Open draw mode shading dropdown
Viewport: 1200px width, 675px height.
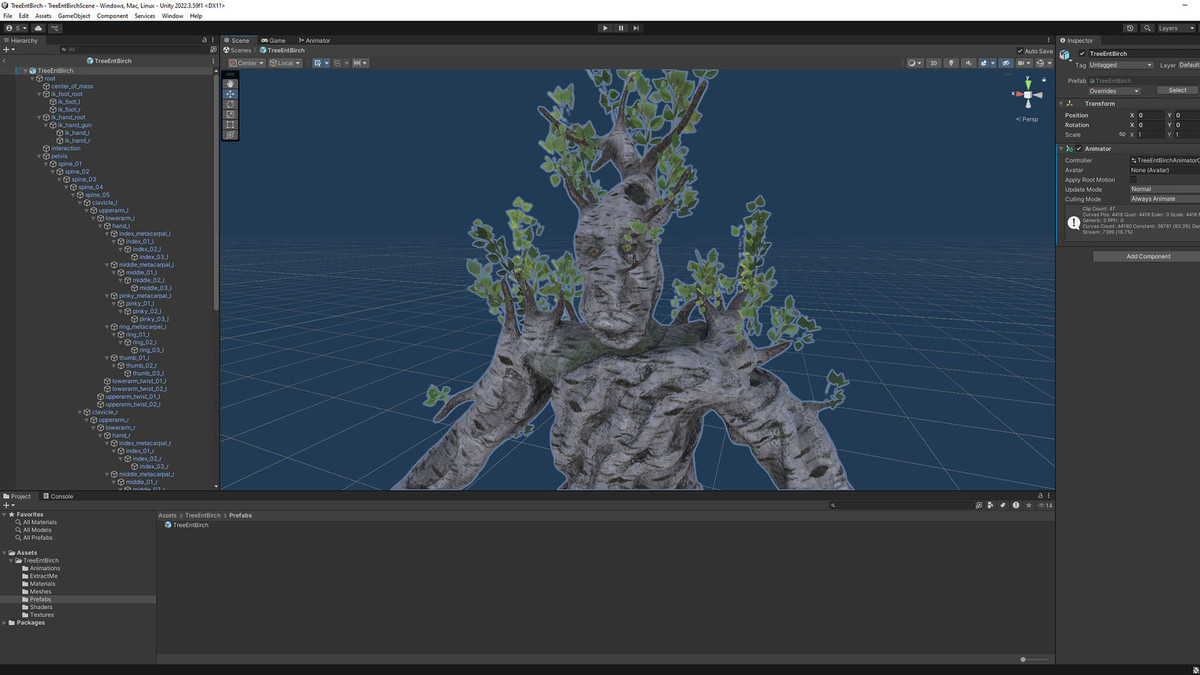(x=914, y=63)
